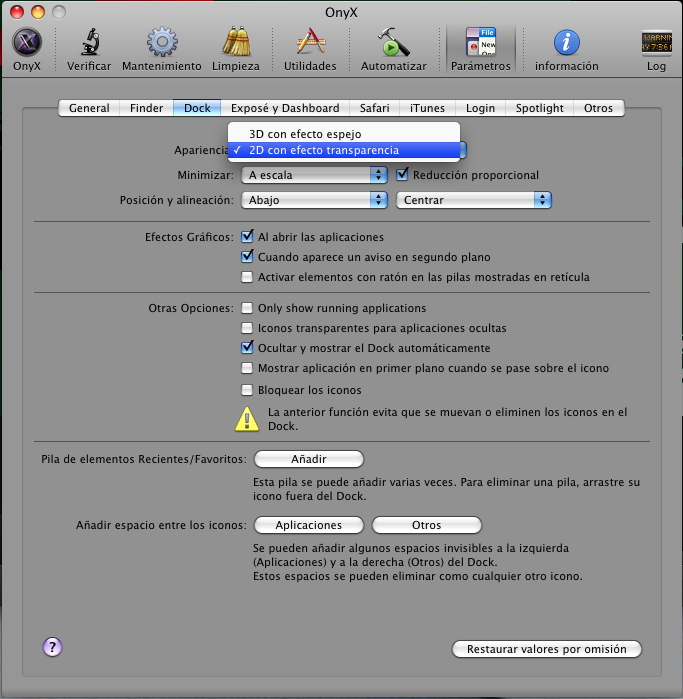Open the Mantenimiento gear tool

tap(162, 49)
